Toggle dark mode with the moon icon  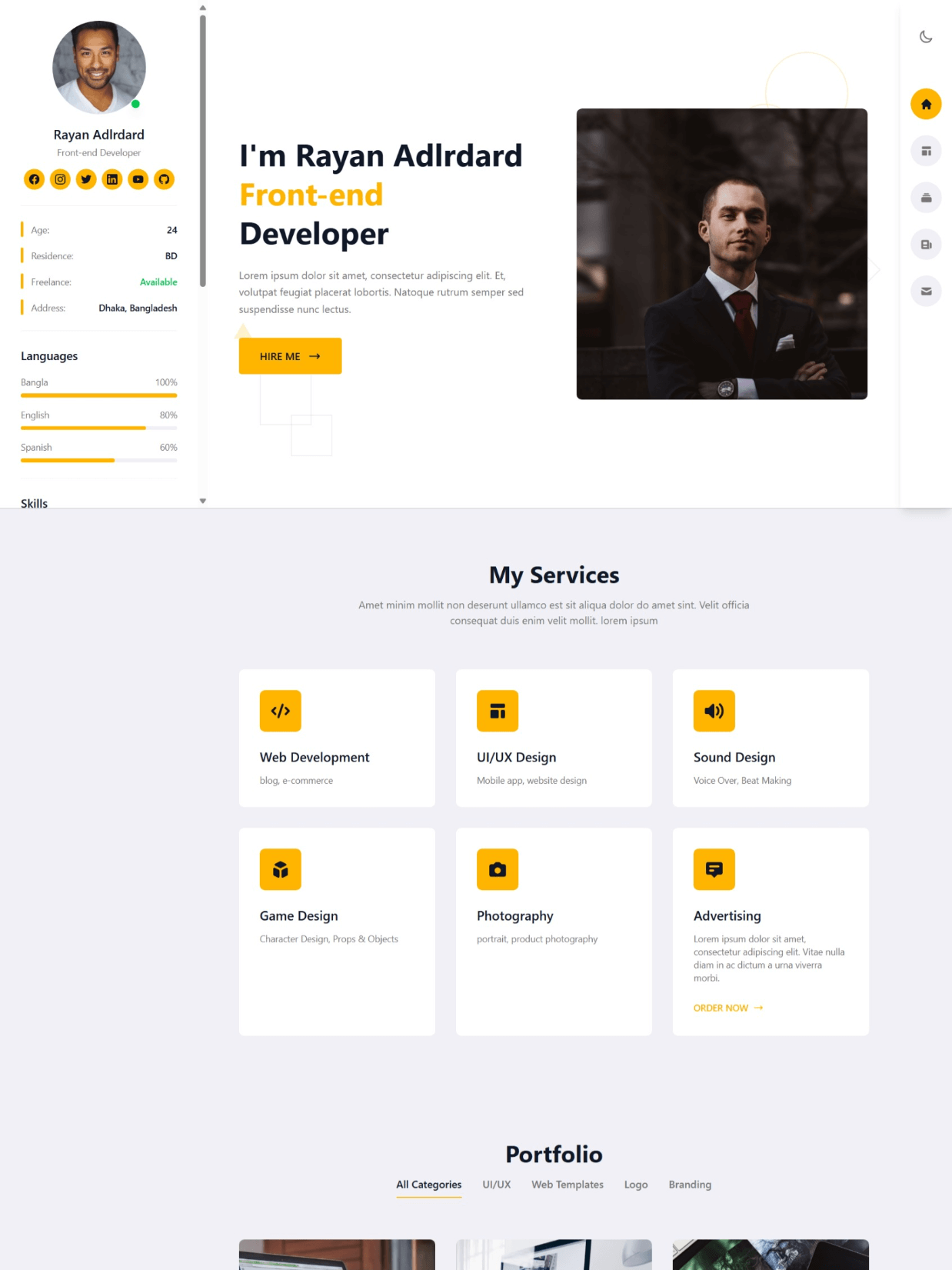tap(926, 37)
